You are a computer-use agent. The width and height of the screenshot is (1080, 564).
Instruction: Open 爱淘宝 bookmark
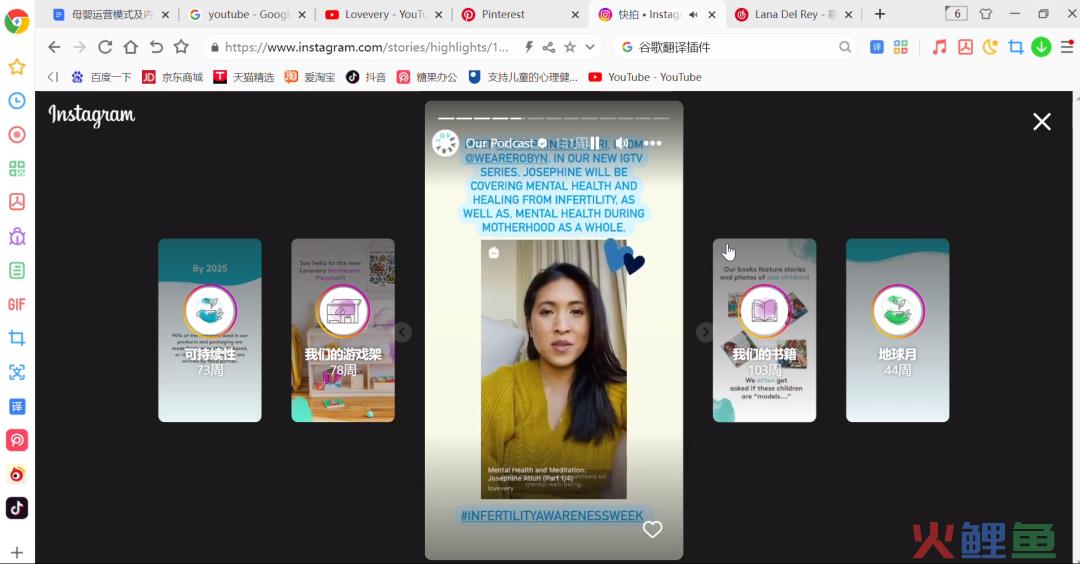310,77
